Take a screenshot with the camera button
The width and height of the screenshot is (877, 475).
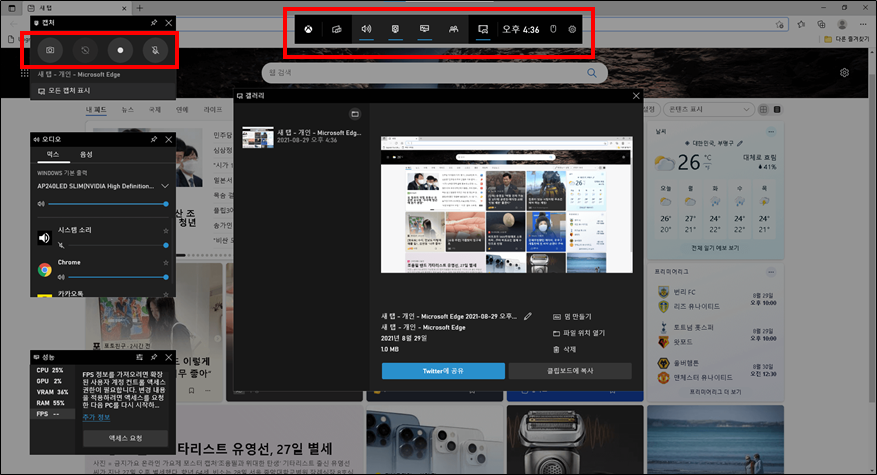coord(50,50)
